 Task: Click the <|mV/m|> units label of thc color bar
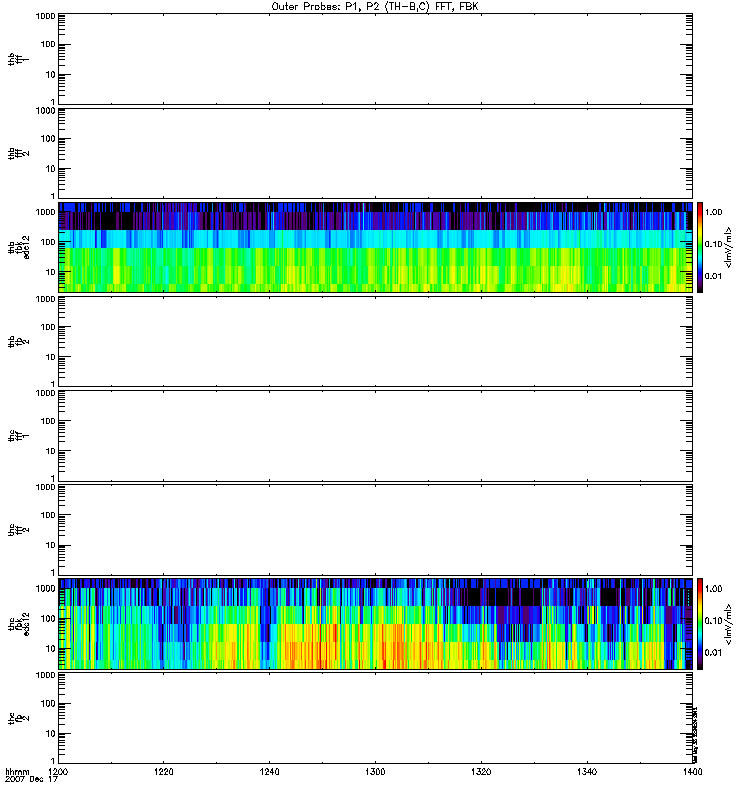(729, 624)
